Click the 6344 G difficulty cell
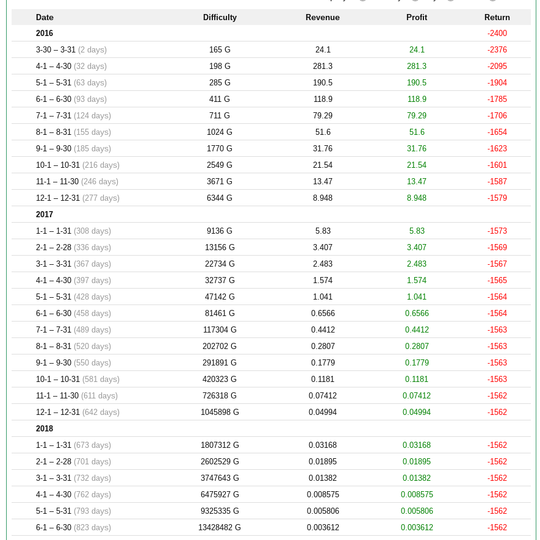Viewport: 540px width, 540px height. point(220,198)
